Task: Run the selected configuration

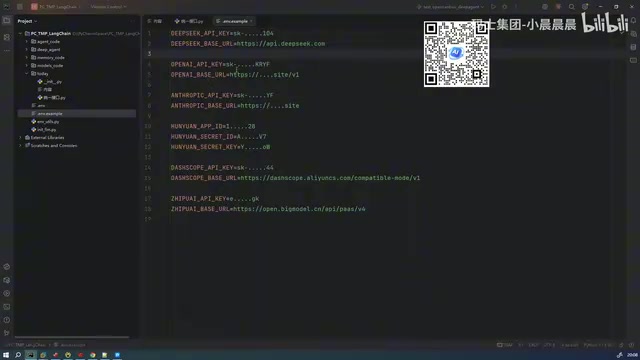Action: tap(493, 7)
